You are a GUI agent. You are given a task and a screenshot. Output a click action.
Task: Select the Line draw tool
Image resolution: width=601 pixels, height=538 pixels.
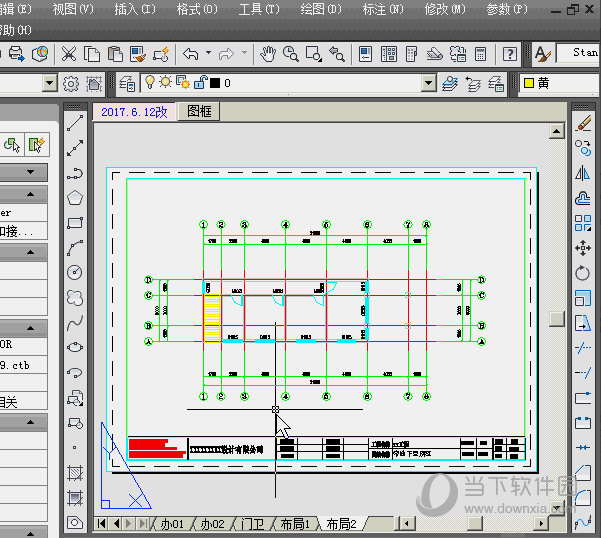(x=75, y=123)
